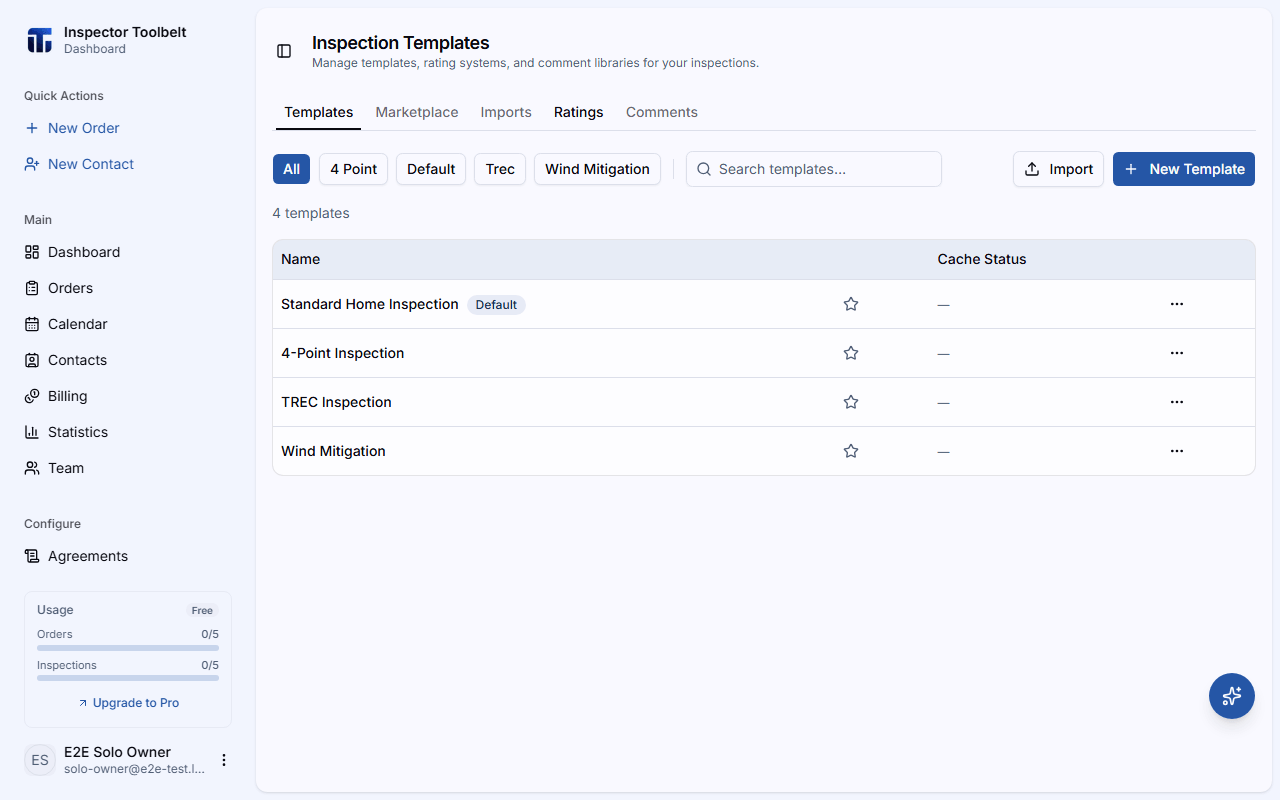
Task: Click the Agreements scroll icon
Action: click(x=32, y=556)
